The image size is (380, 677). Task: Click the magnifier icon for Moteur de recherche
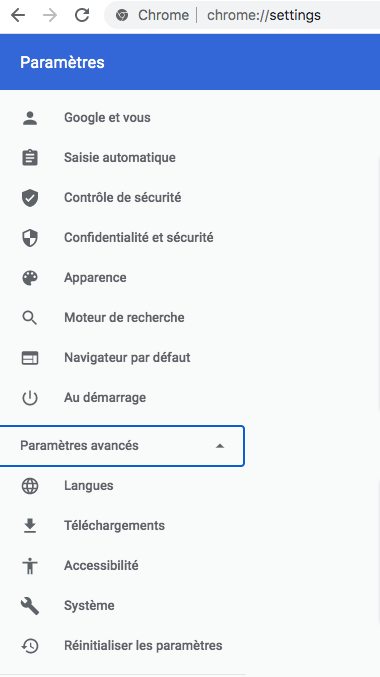coord(30,318)
